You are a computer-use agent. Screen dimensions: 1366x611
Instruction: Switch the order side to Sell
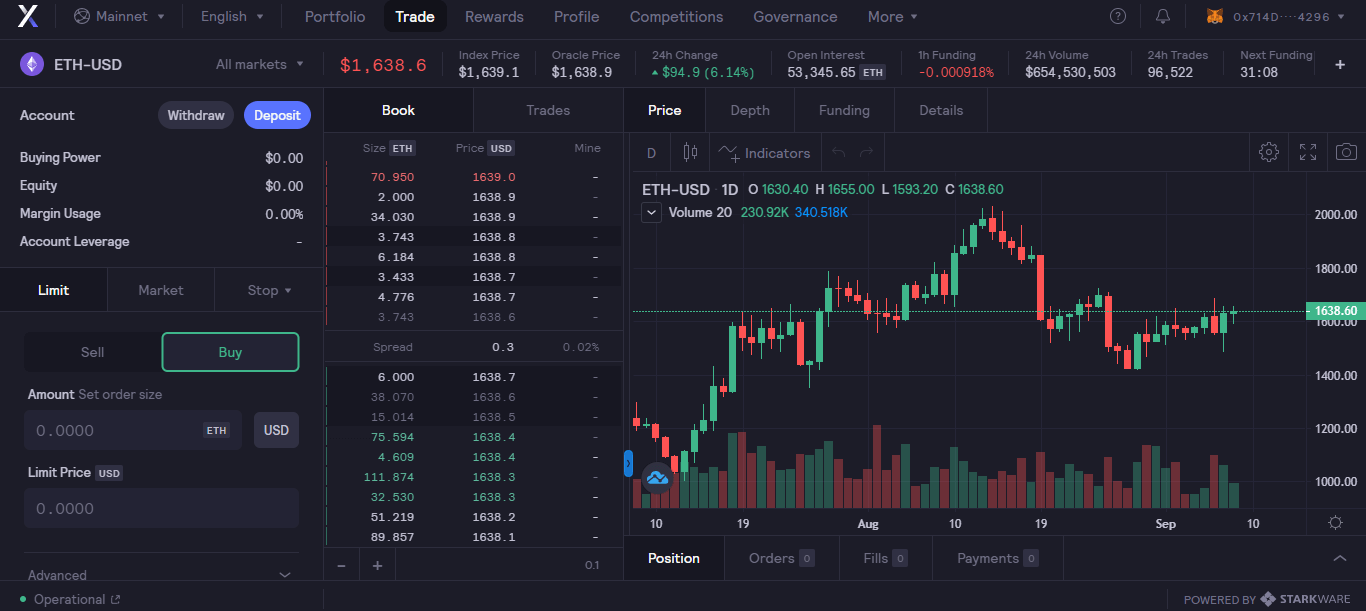pyautogui.click(x=92, y=352)
